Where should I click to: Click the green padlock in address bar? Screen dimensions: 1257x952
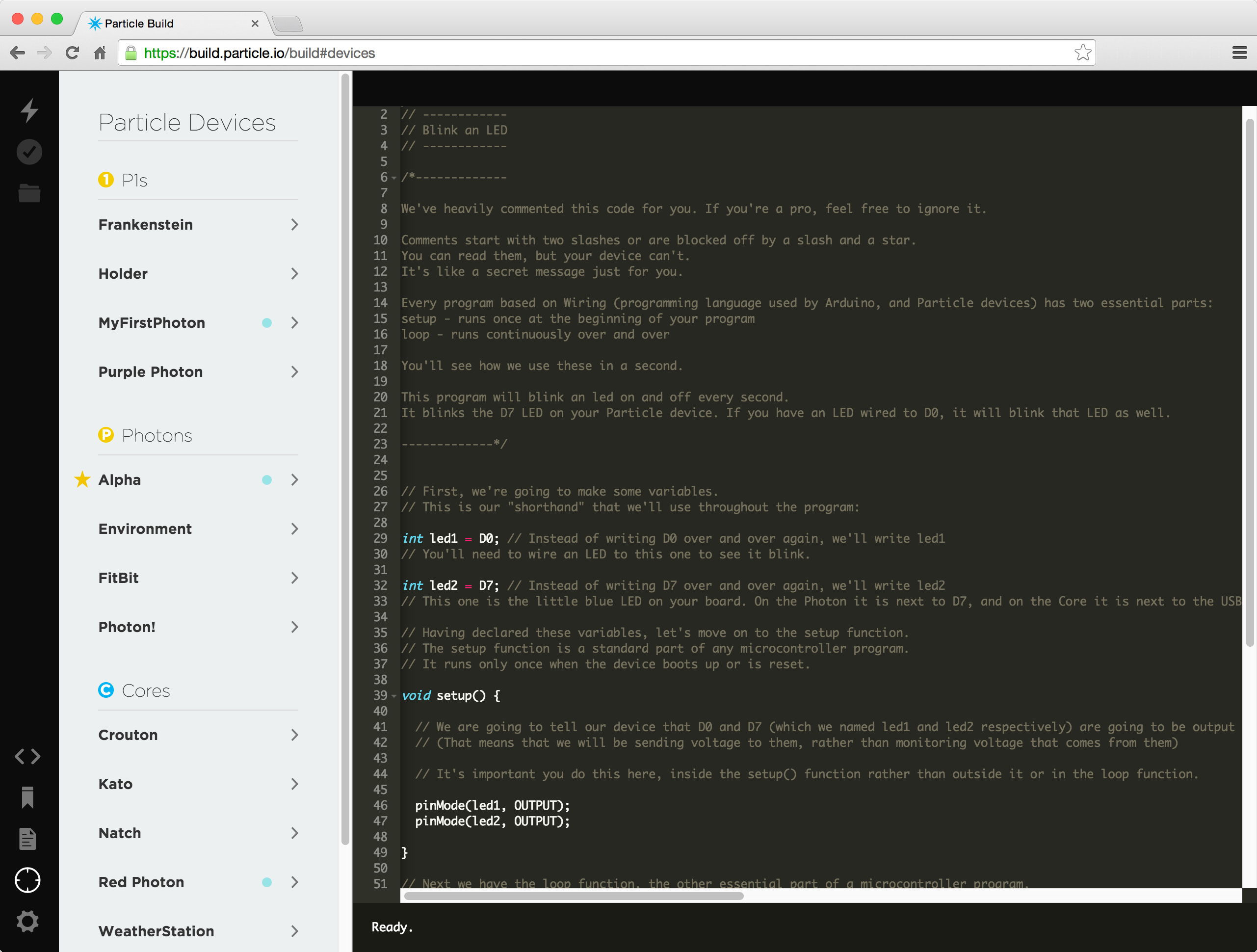coord(131,53)
